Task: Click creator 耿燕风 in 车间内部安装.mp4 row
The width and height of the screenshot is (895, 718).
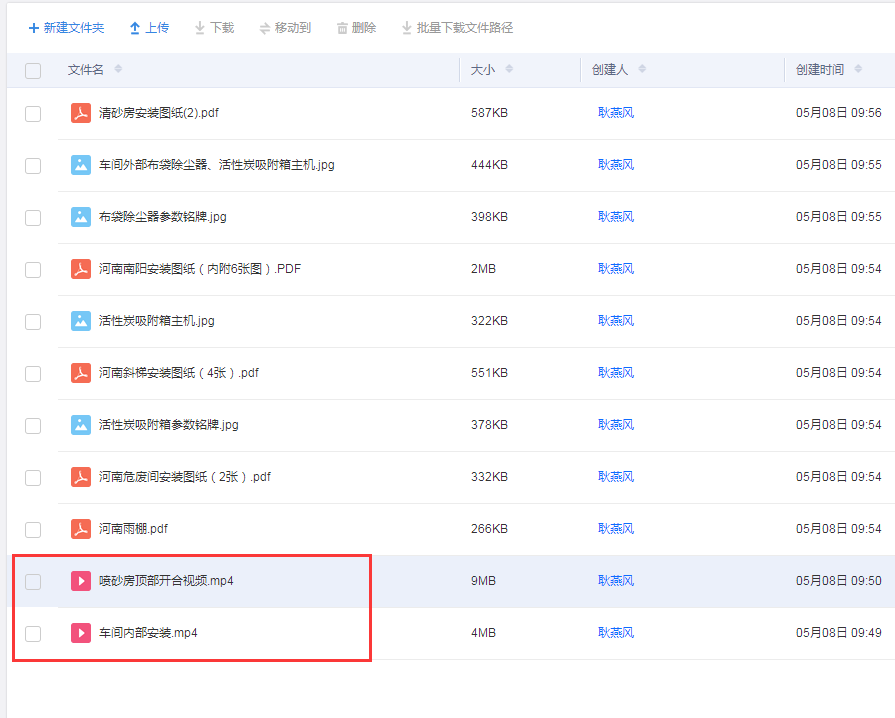Action: (616, 633)
